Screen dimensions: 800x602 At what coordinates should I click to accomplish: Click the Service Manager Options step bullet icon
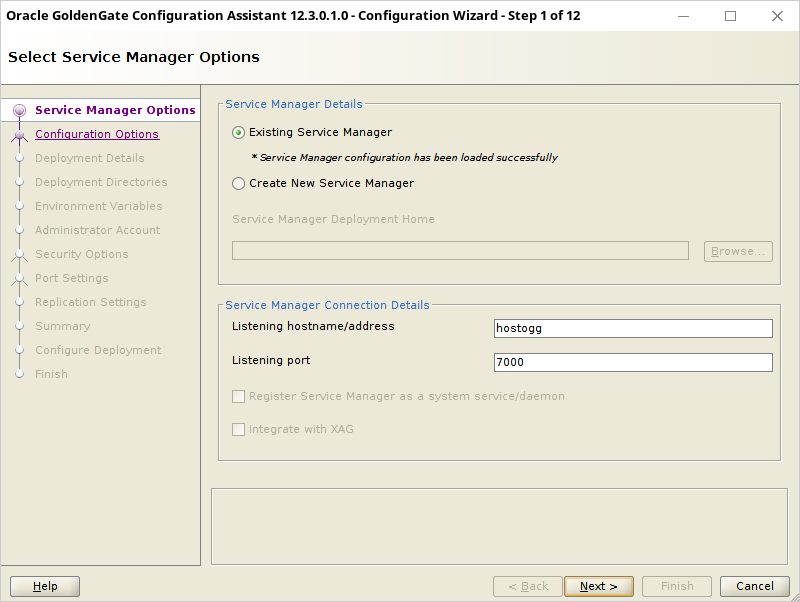pyautogui.click(x=19, y=110)
